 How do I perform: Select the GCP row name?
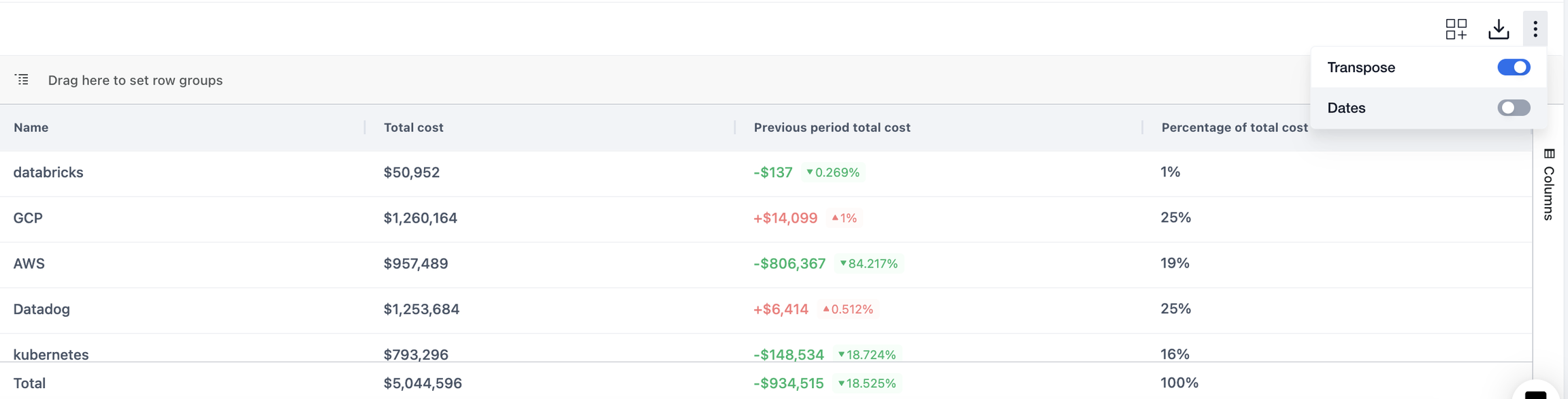pyautogui.click(x=28, y=218)
